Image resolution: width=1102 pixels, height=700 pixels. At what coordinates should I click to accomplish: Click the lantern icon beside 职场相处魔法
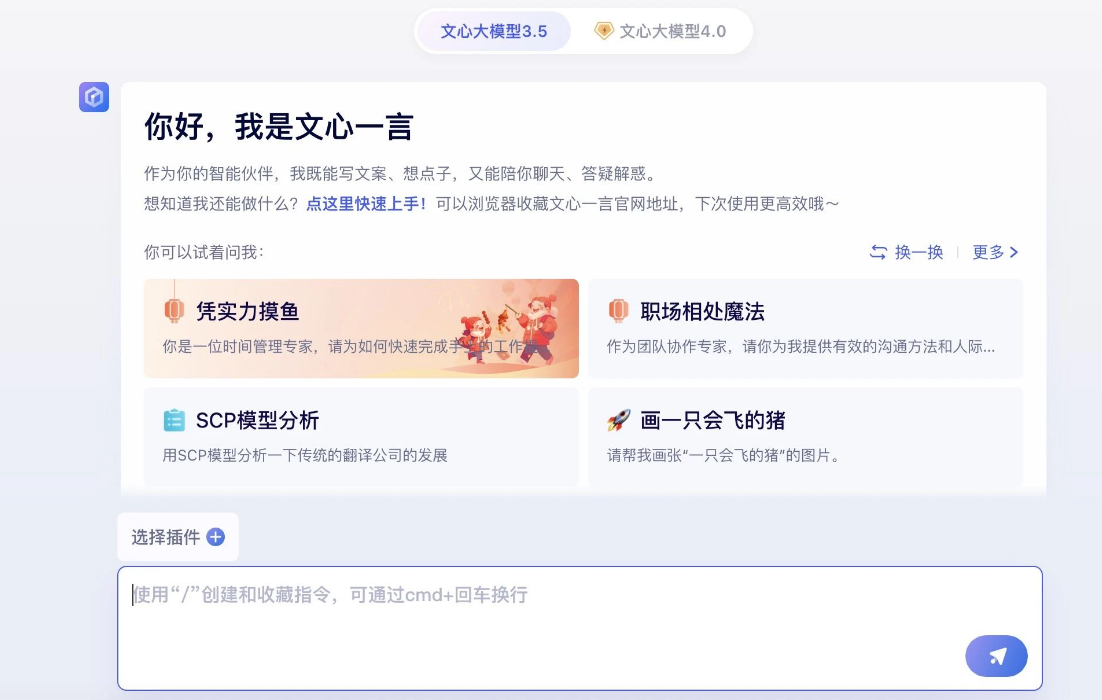(618, 312)
